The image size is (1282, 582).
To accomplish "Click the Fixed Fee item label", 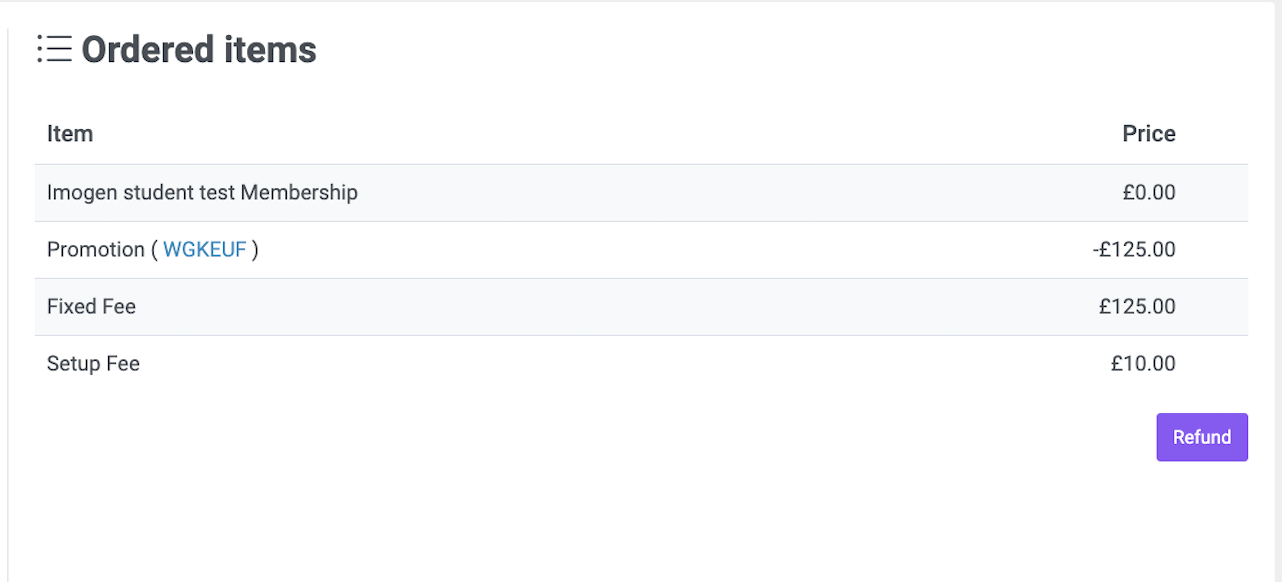I will (91, 307).
